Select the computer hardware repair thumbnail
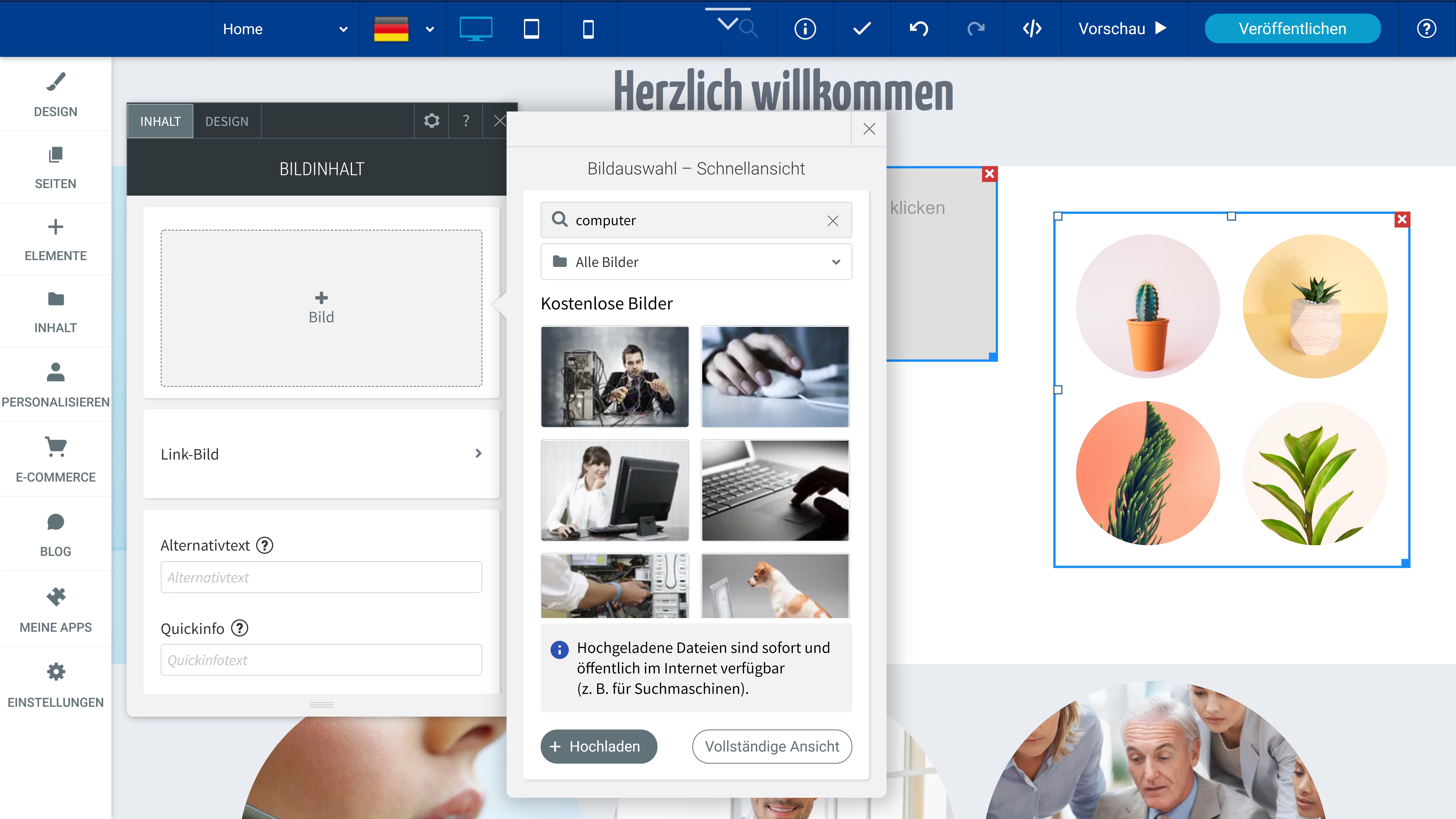The width and height of the screenshot is (1456, 819). [615, 586]
